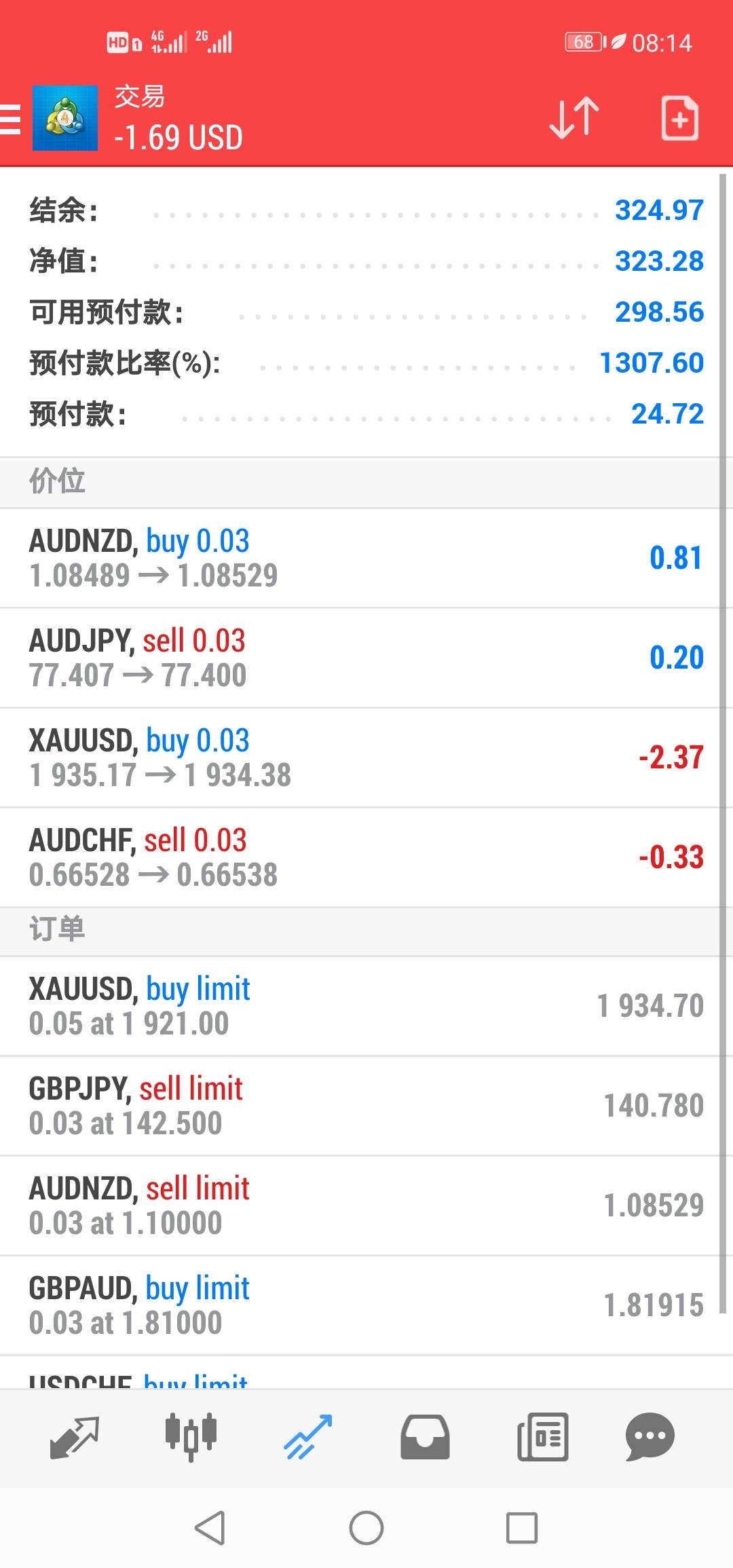Create a new order with plus icon

[x=679, y=119]
